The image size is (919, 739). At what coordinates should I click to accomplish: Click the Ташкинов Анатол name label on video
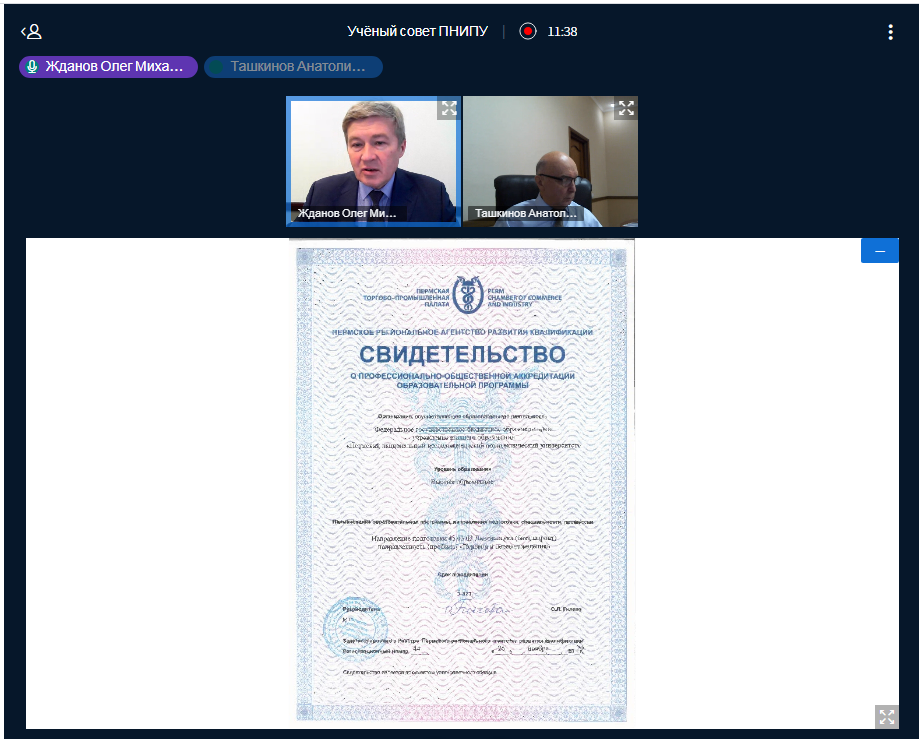525,213
